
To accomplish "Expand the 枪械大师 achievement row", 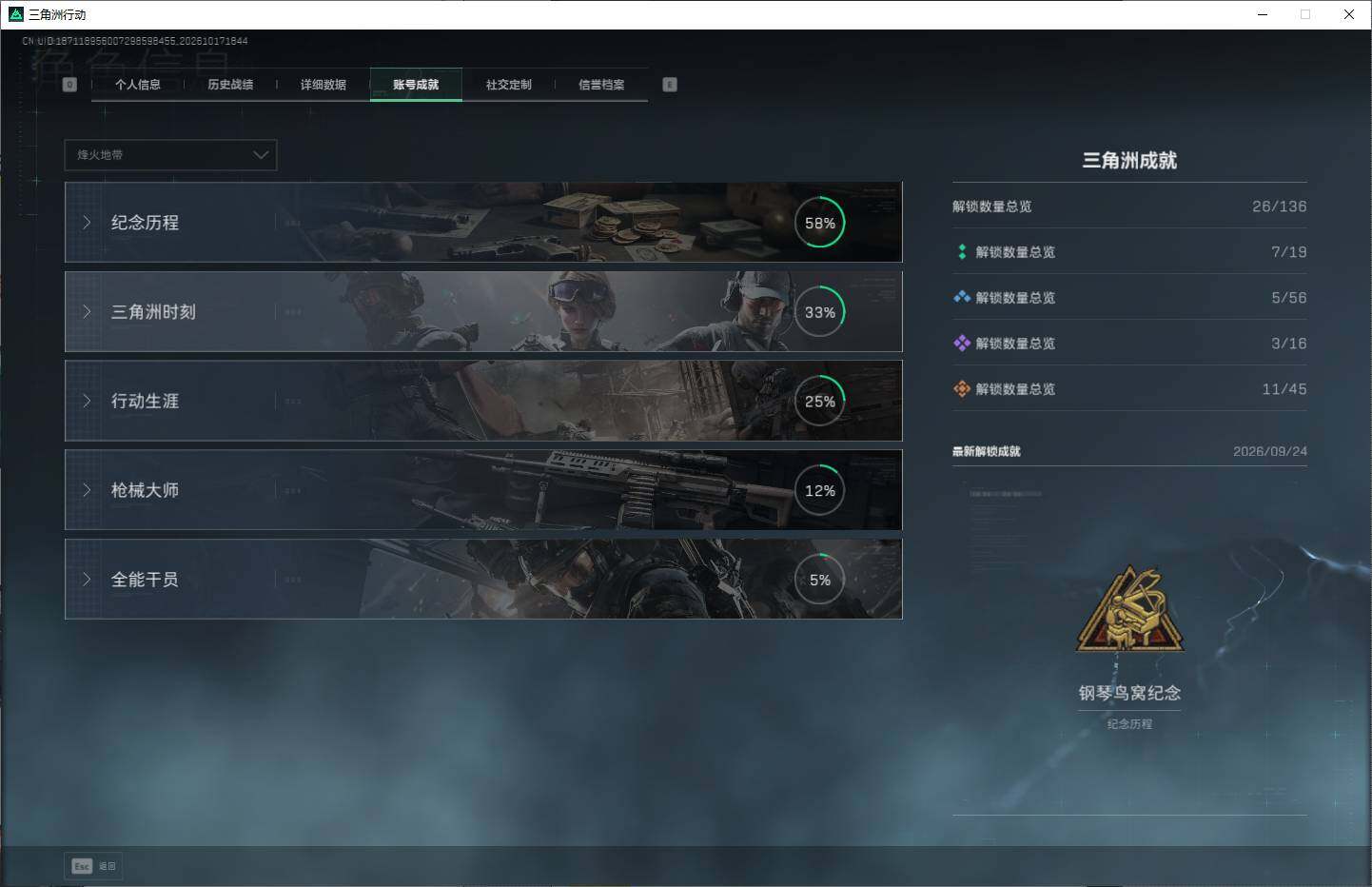I will 483,490.
